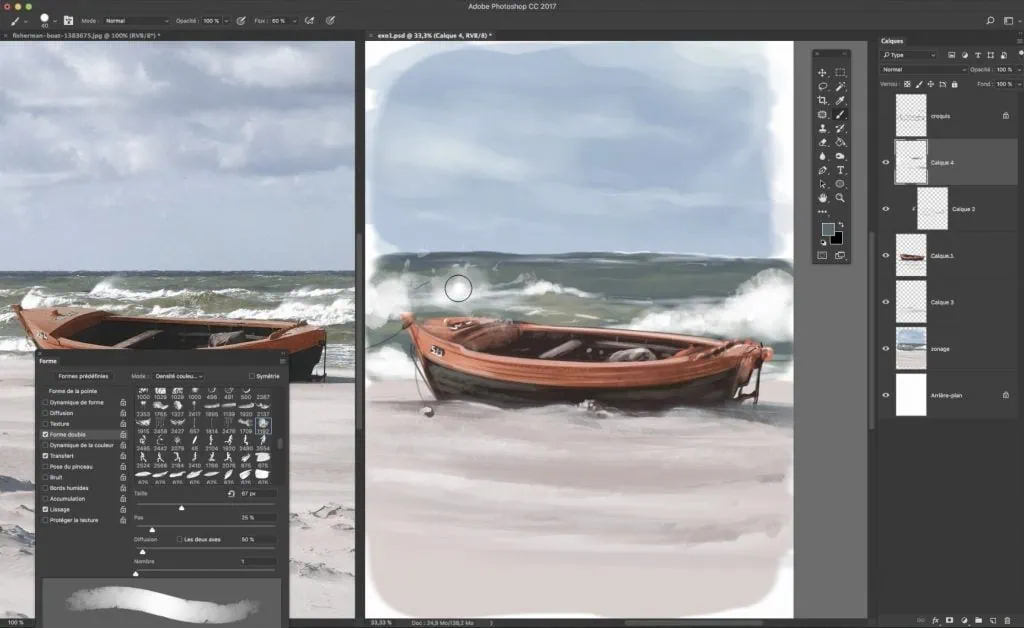Pick the Eyedropper tool
The width and height of the screenshot is (1024, 628).
point(840,101)
